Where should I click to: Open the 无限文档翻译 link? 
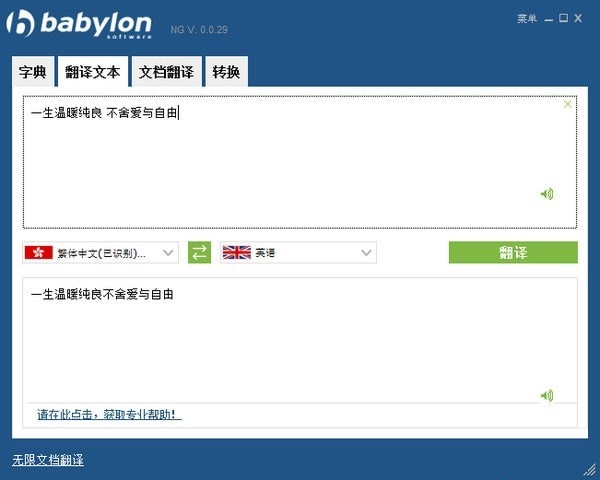pos(48,460)
